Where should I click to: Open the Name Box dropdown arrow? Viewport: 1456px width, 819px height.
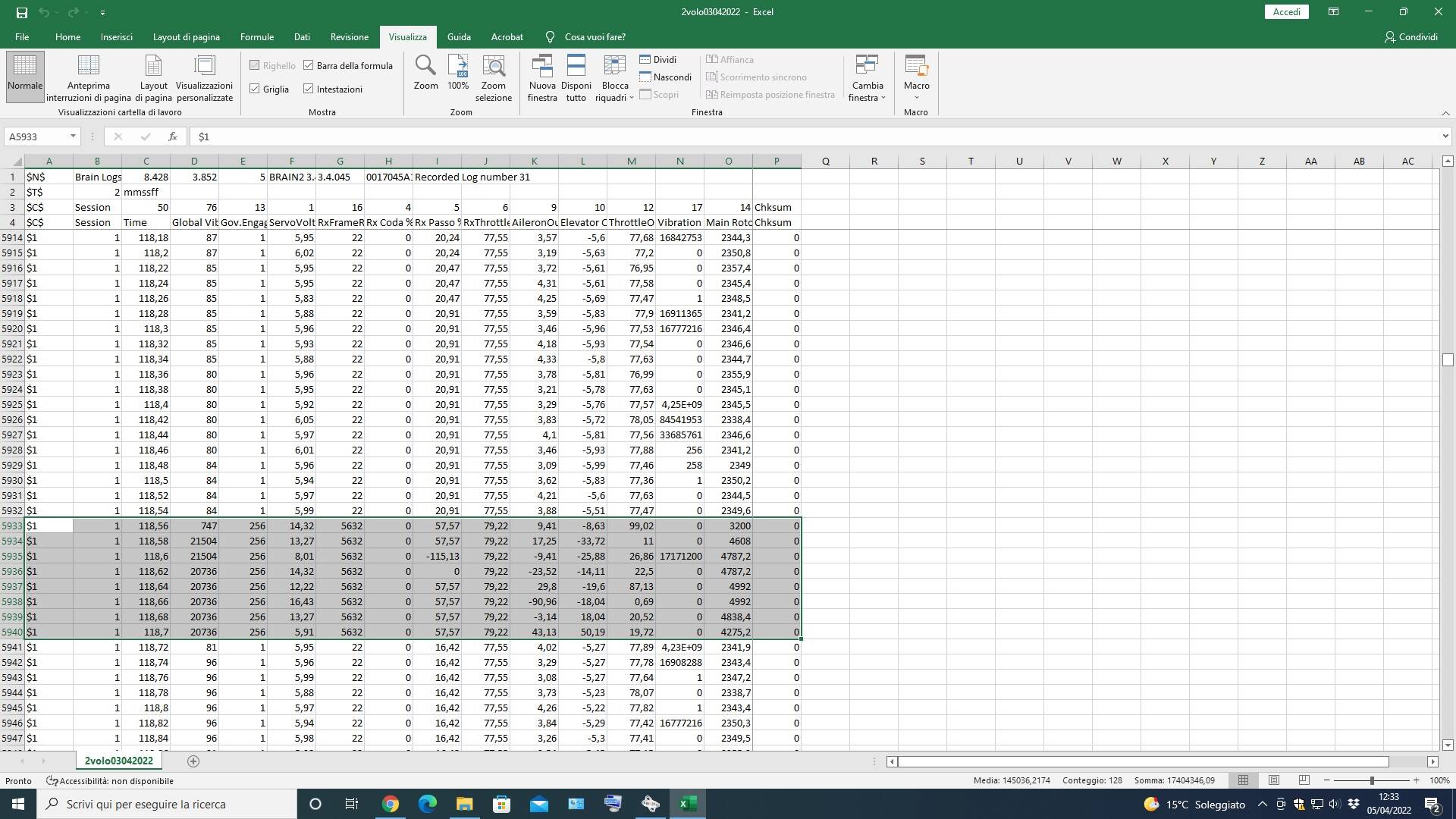click(x=73, y=136)
